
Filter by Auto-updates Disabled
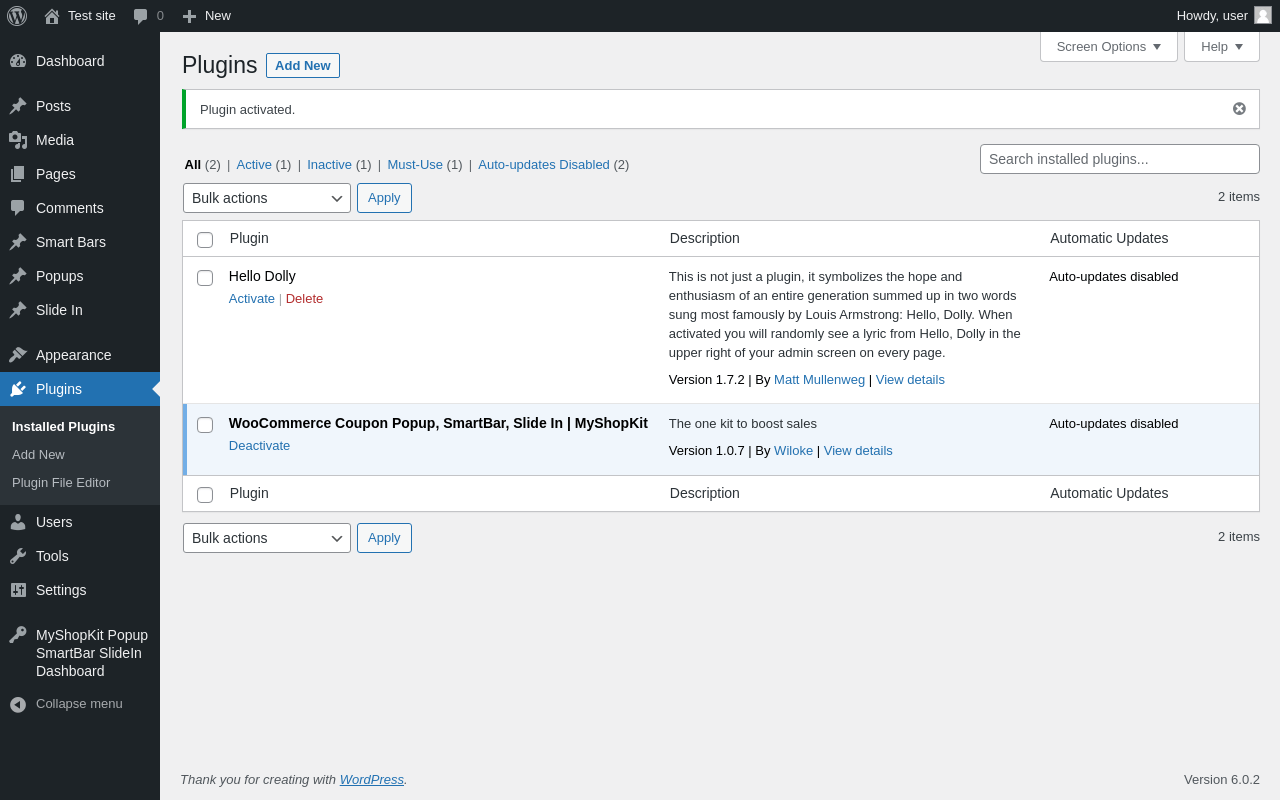point(544,164)
